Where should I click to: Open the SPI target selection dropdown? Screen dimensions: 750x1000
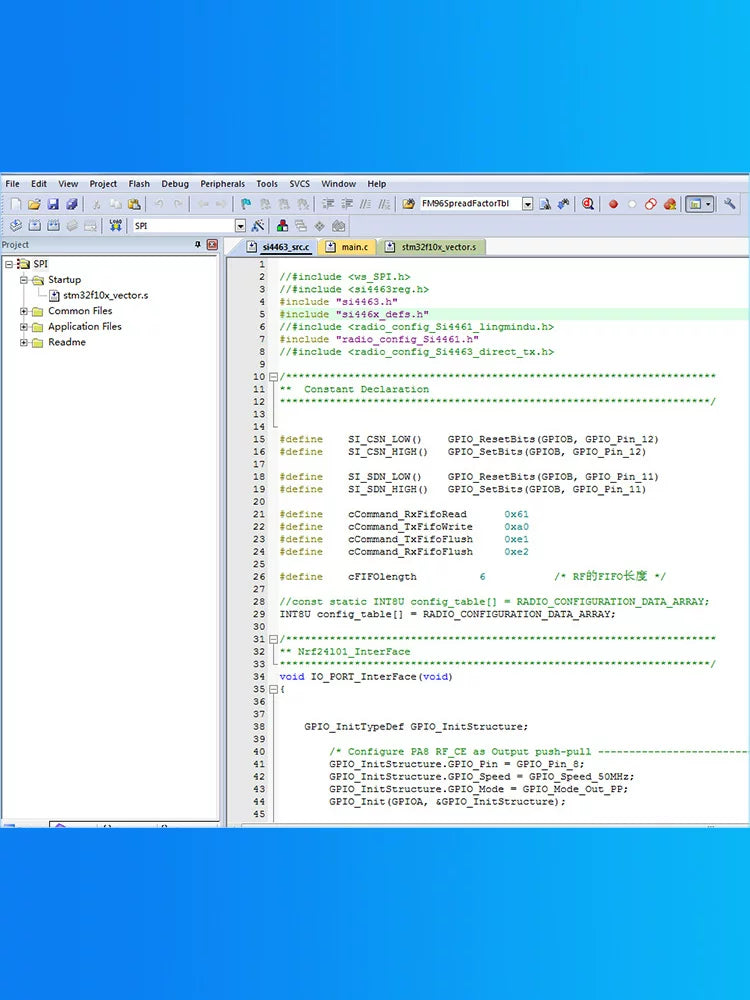[240, 226]
